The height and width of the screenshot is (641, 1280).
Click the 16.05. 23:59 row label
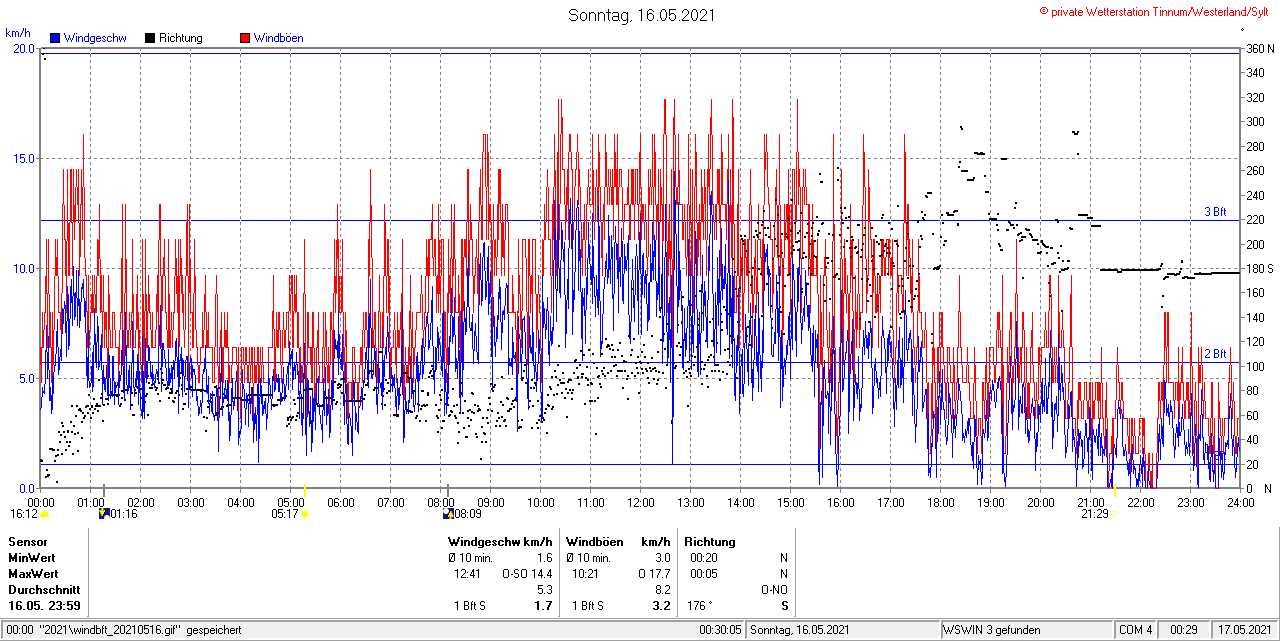pyautogui.click(x=44, y=605)
